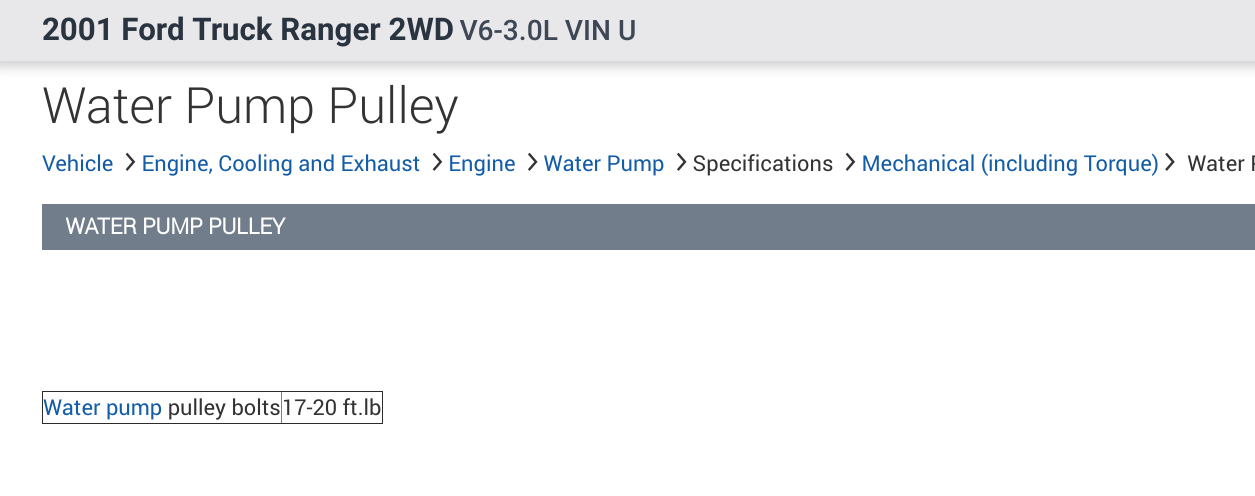Click the 'pulley bolts' text in table
The height and width of the screenshot is (496, 1255).
tap(223, 408)
